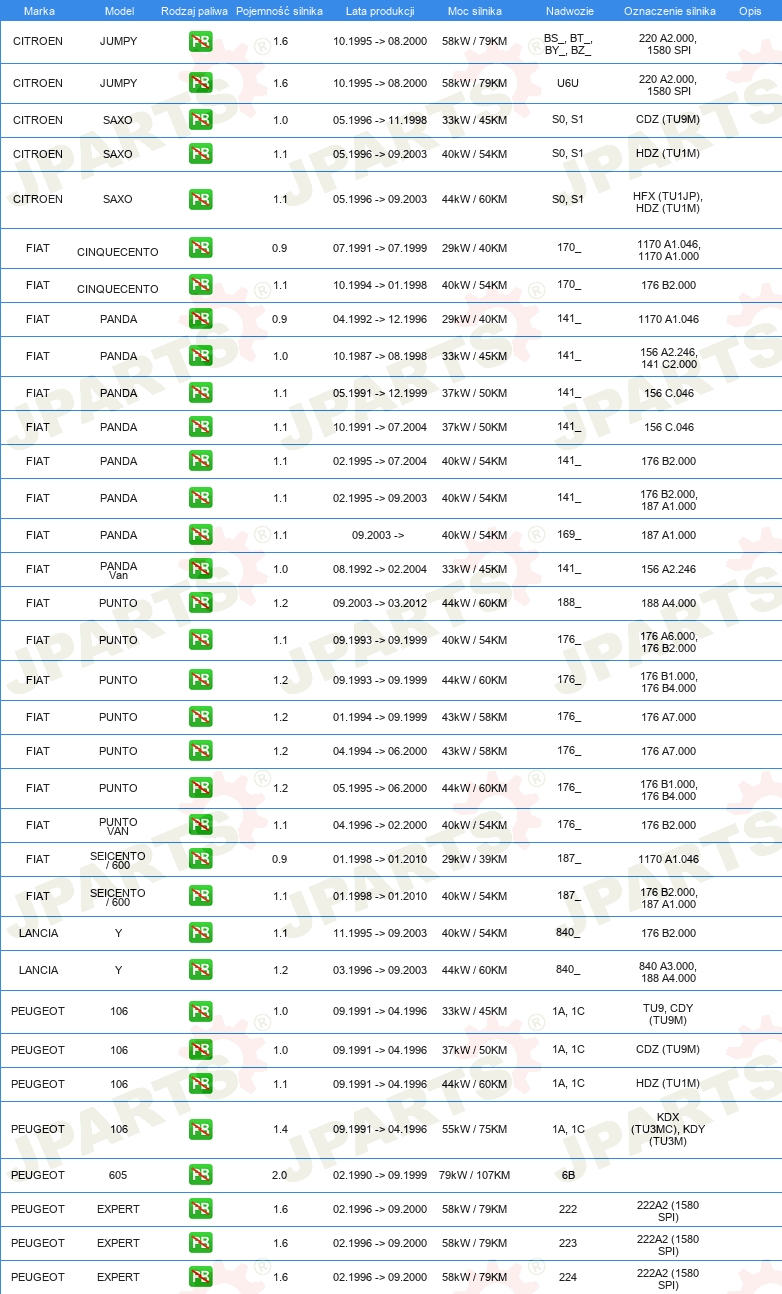Select '04.1996 -> 02.2000' production cell
782x1294 pixels.
pyautogui.click(x=380, y=825)
